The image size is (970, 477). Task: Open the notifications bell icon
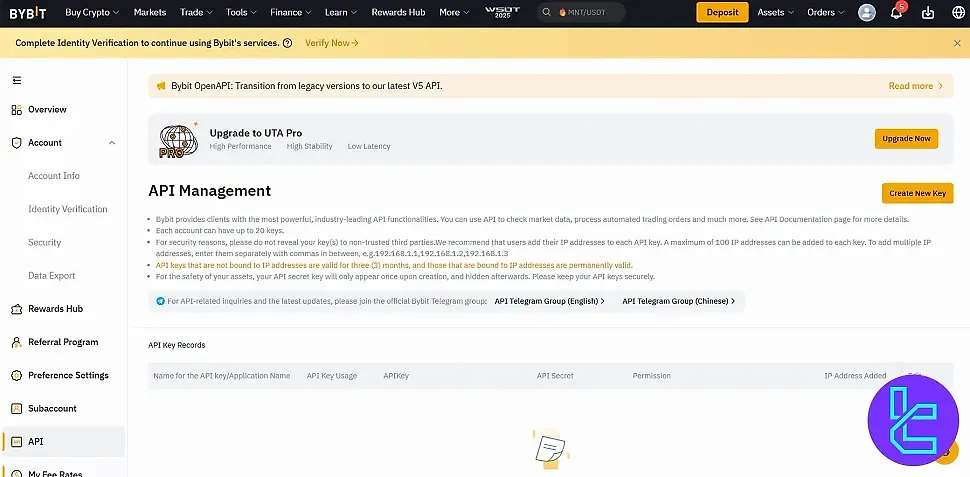[896, 13]
